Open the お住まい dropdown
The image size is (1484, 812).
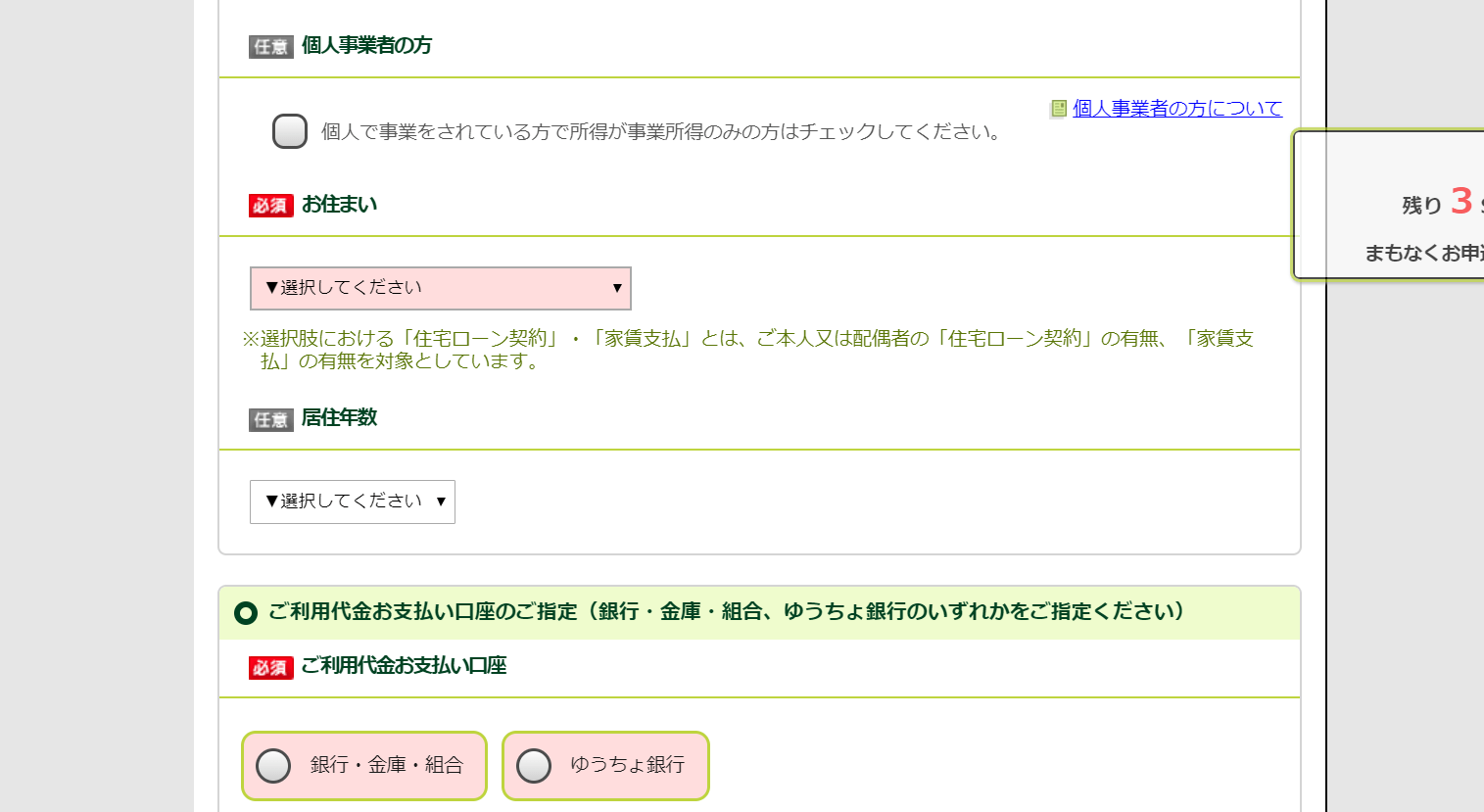[x=441, y=288]
